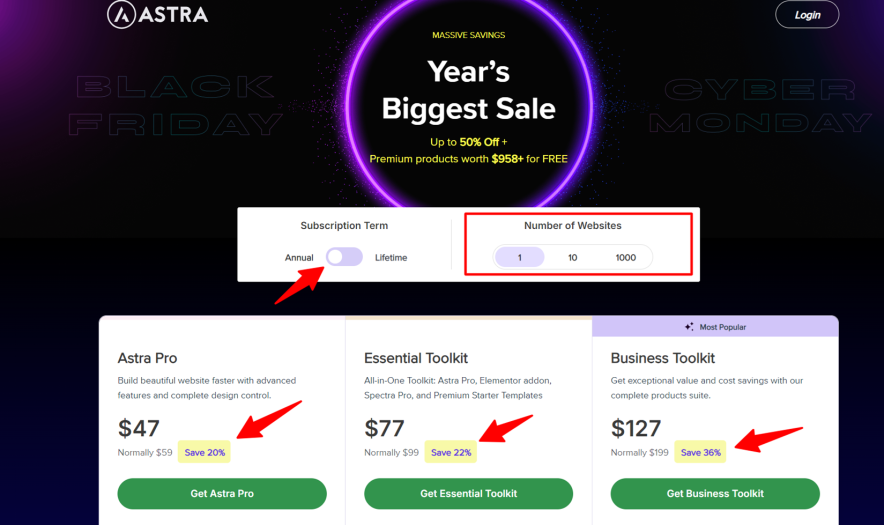Image resolution: width=884 pixels, height=525 pixels.
Task: Click the Get Astra Pro button
Action: 222,493
